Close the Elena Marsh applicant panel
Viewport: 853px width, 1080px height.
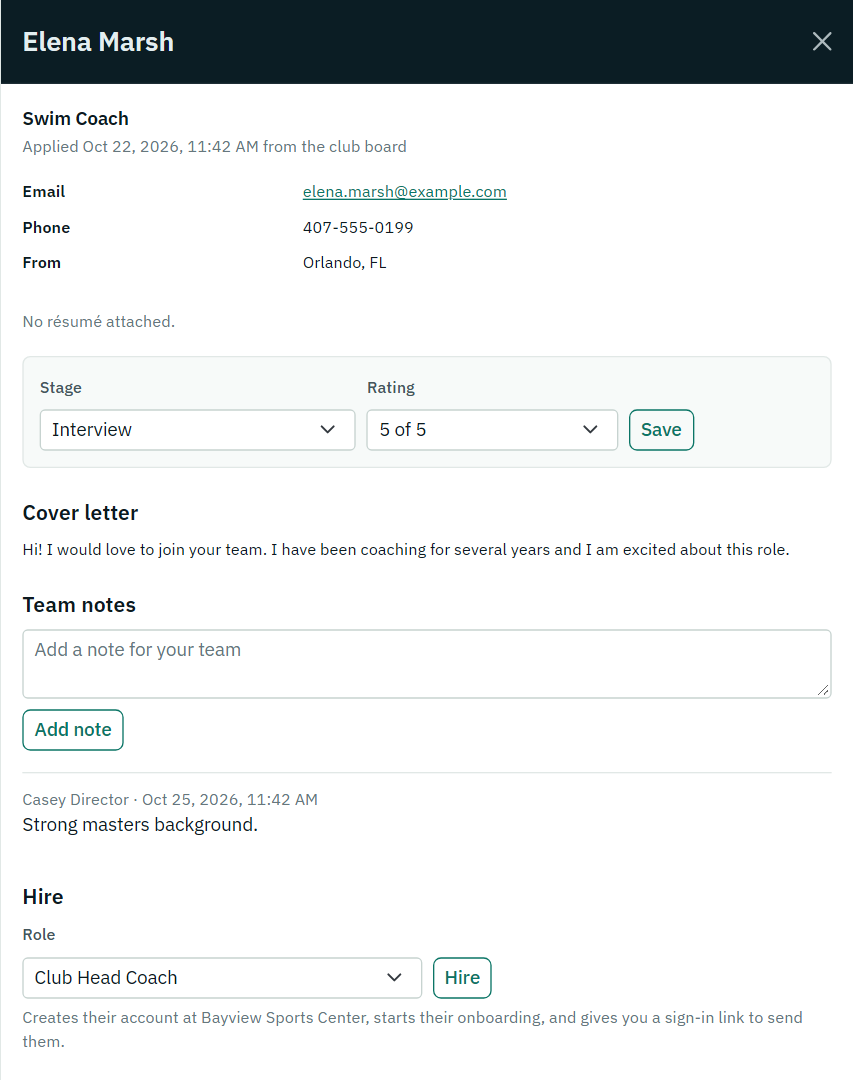pyautogui.click(x=821, y=41)
